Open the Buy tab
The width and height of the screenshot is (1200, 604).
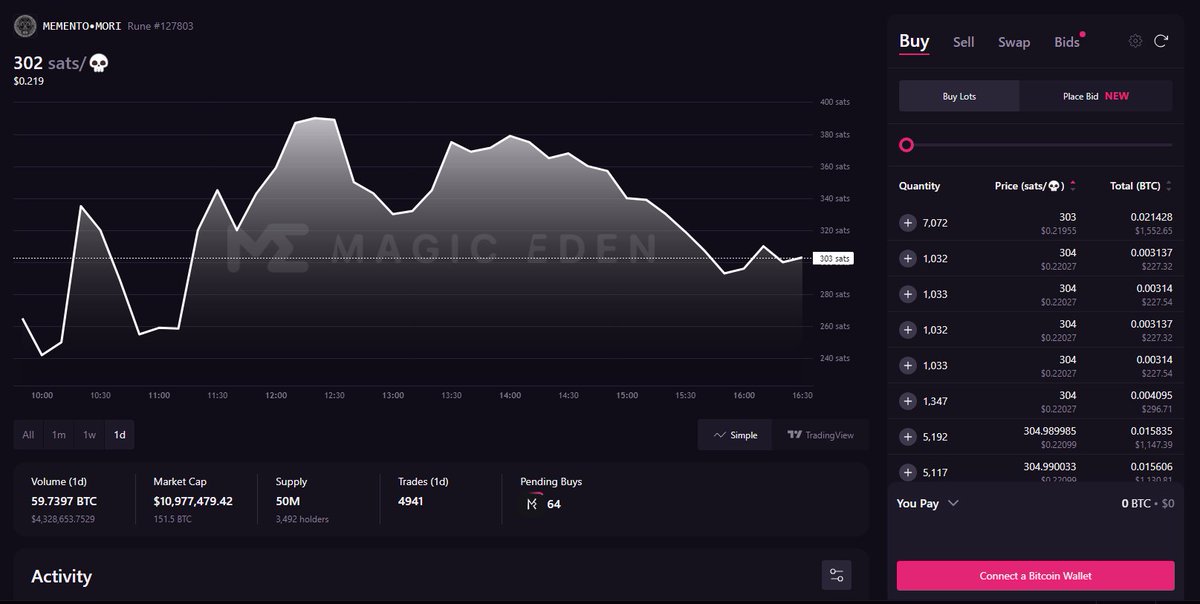click(914, 42)
